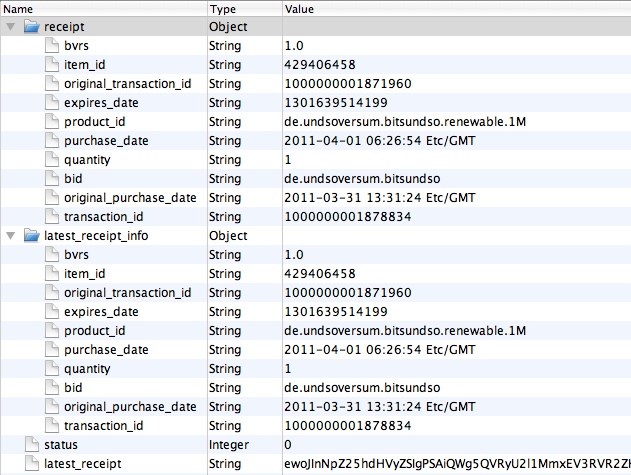631x475 pixels.
Task: Click String type cell of latest_receipt row
Action: click(225, 463)
